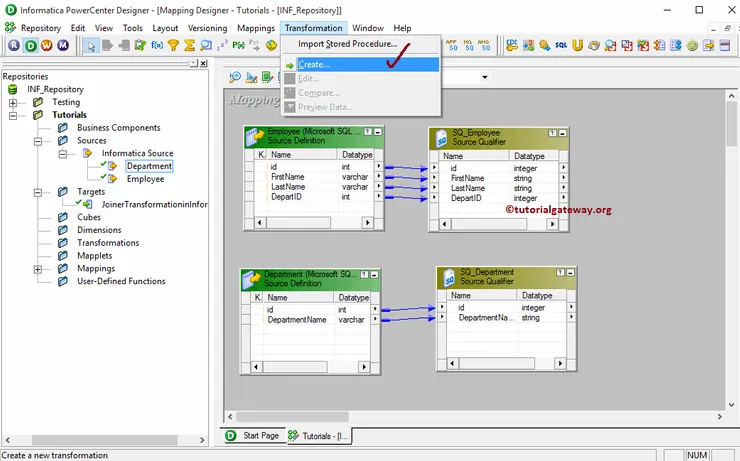Viewport: 740px width, 461px height.
Task: Toggle Employee definition's question mark button
Action: (x=368, y=132)
